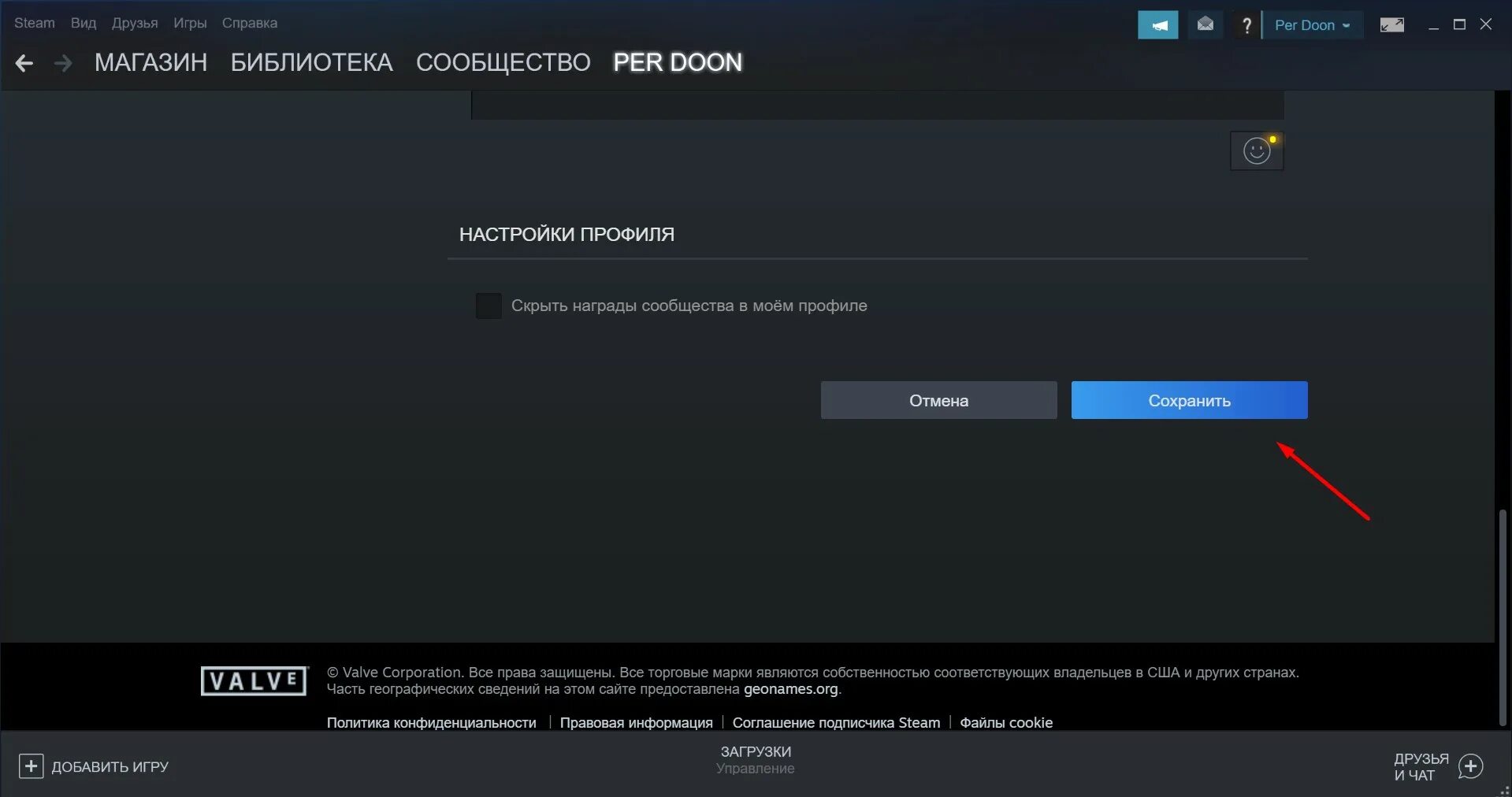
Task: Open Политика конфиденциальности link
Action: click(x=431, y=722)
